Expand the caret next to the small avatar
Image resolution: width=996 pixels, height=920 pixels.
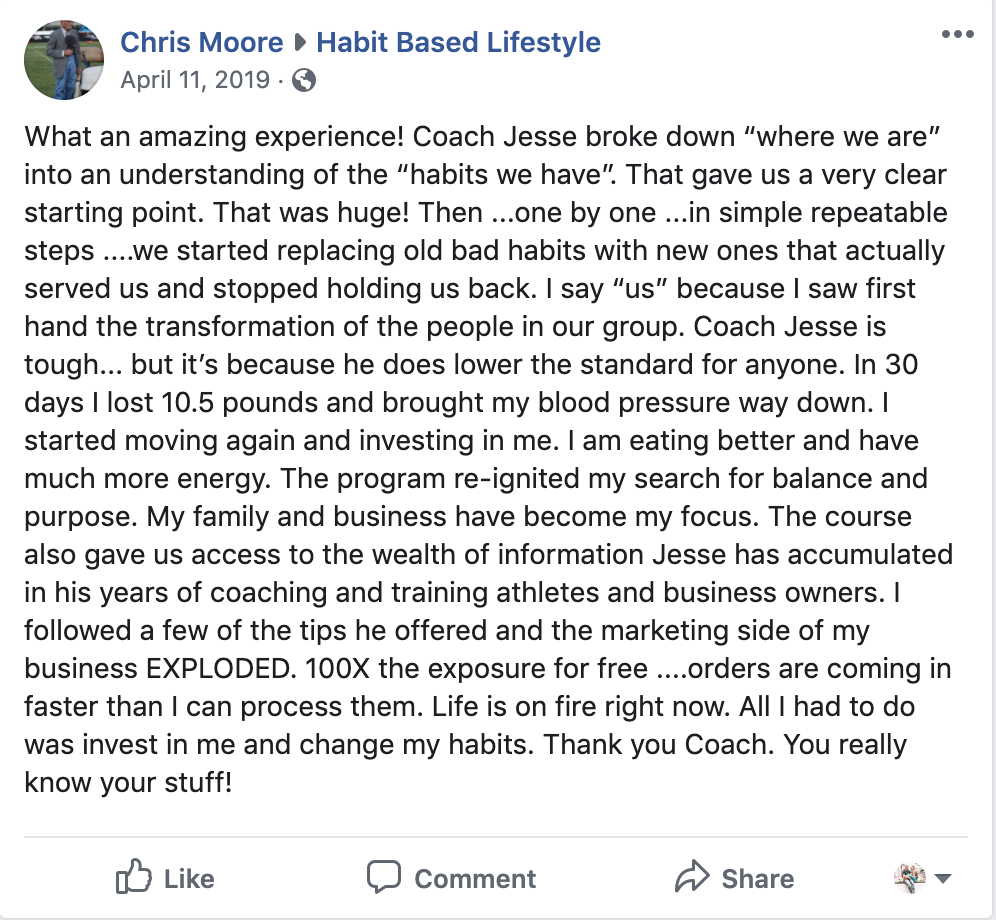pyautogui.click(x=943, y=879)
